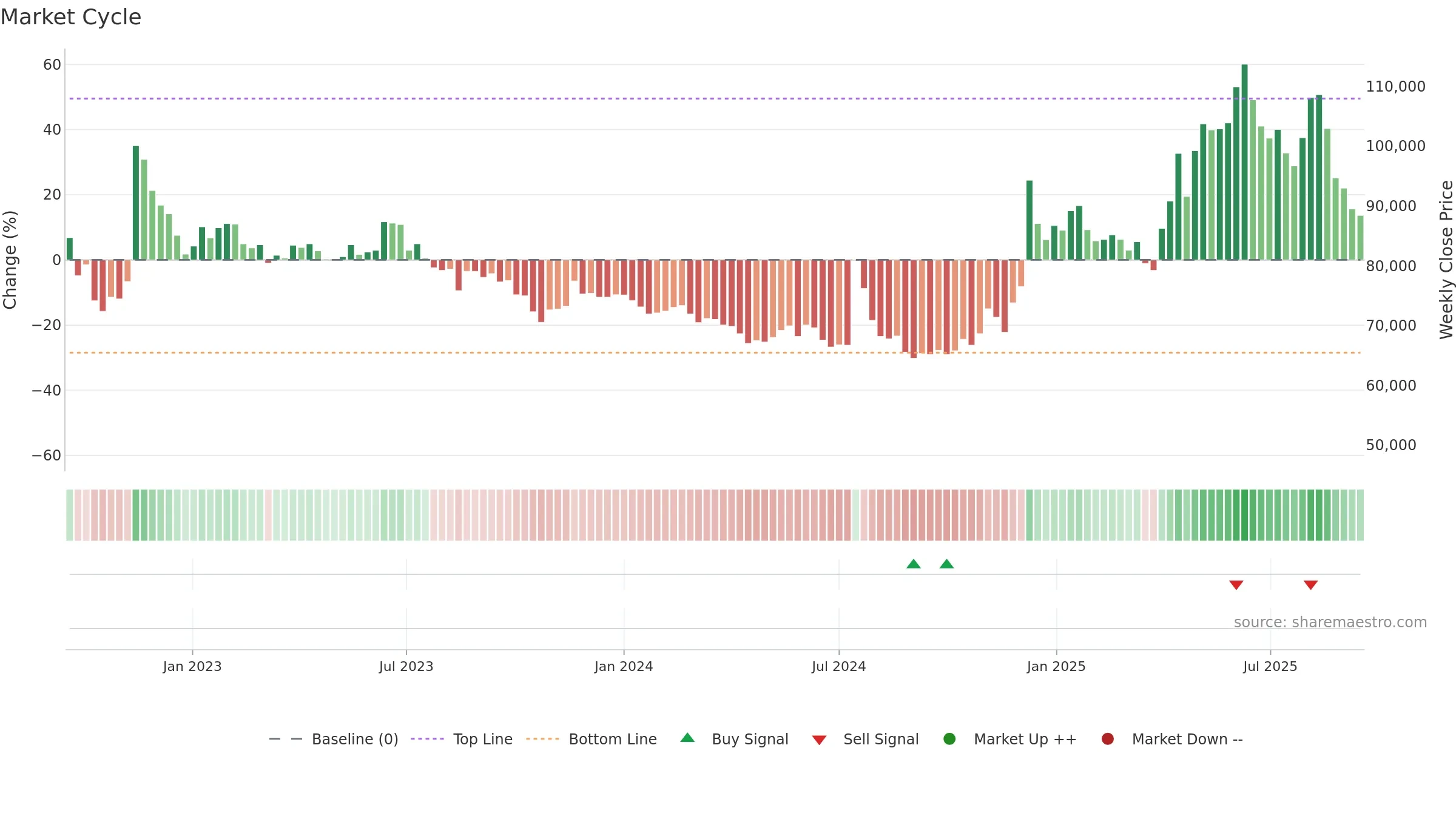The width and height of the screenshot is (1456, 819).
Task: Click the Change (%) axis title
Action: point(10,260)
